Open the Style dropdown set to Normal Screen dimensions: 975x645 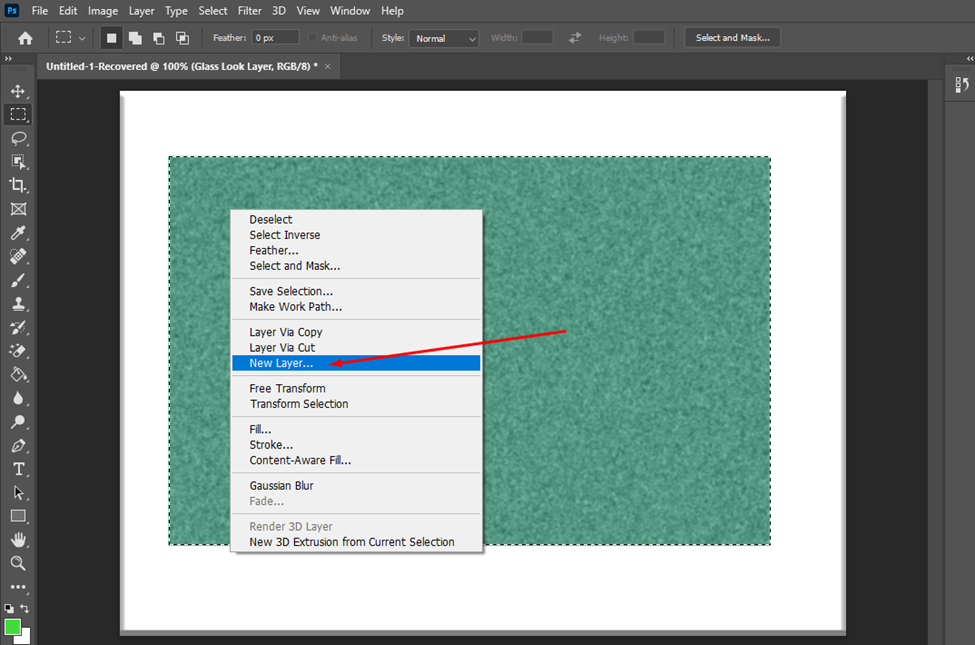tap(444, 38)
